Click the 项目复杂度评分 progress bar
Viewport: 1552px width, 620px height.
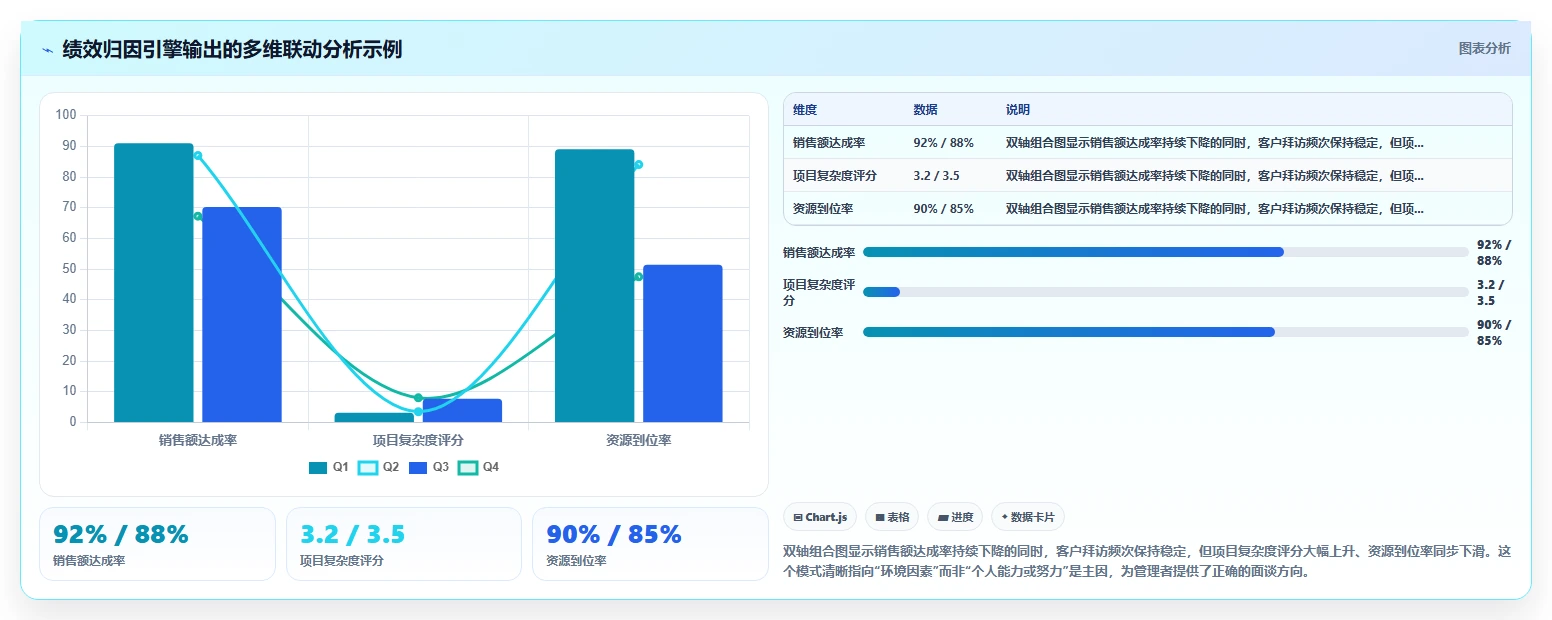pyautogui.click(x=1166, y=292)
